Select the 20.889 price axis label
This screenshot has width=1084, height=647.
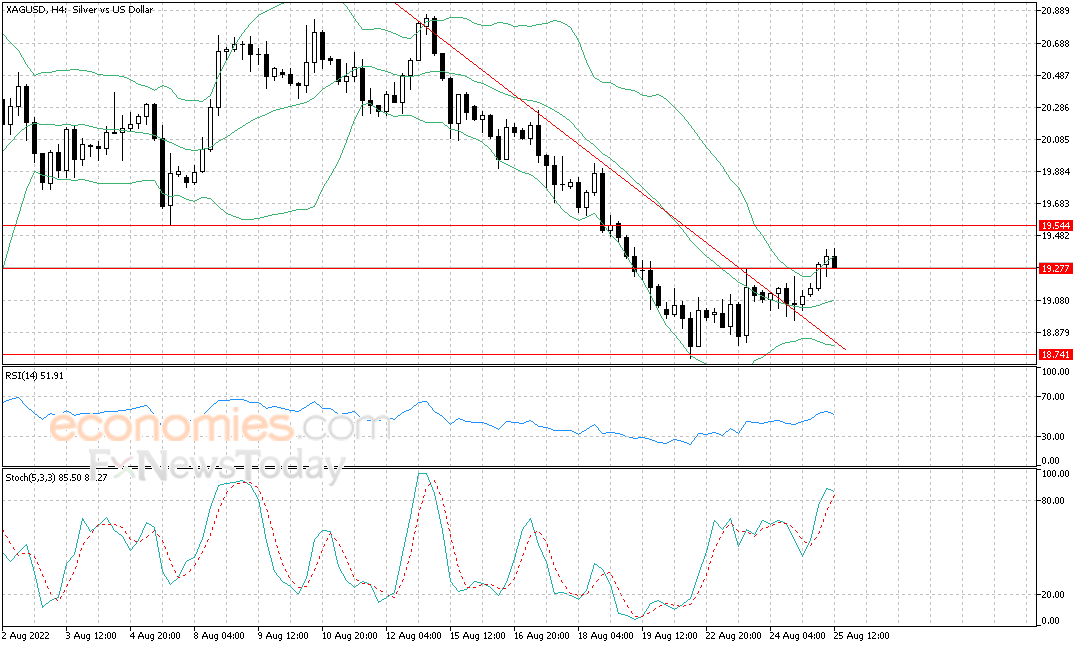point(1056,10)
